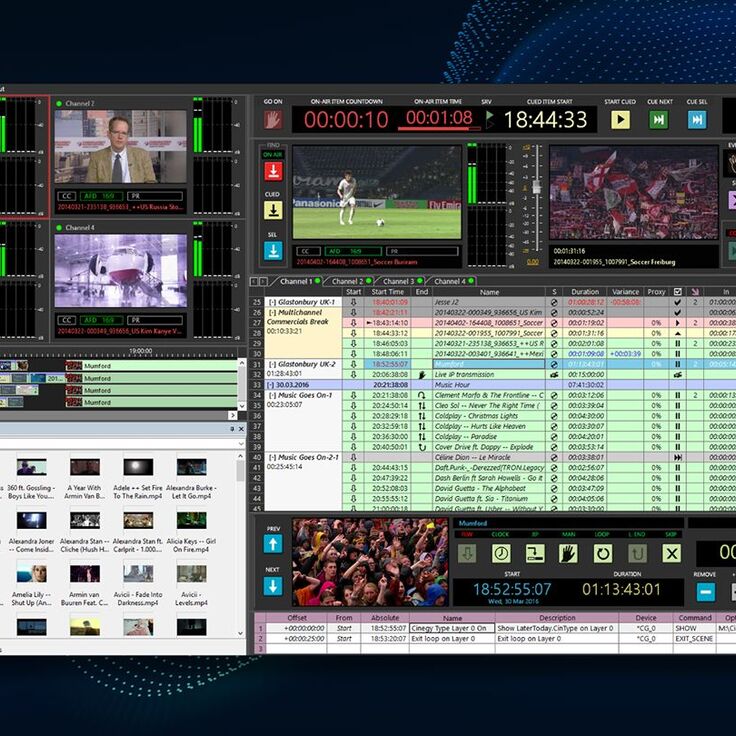
Task: Click the Description header in events table
Action: click(557, 618)
